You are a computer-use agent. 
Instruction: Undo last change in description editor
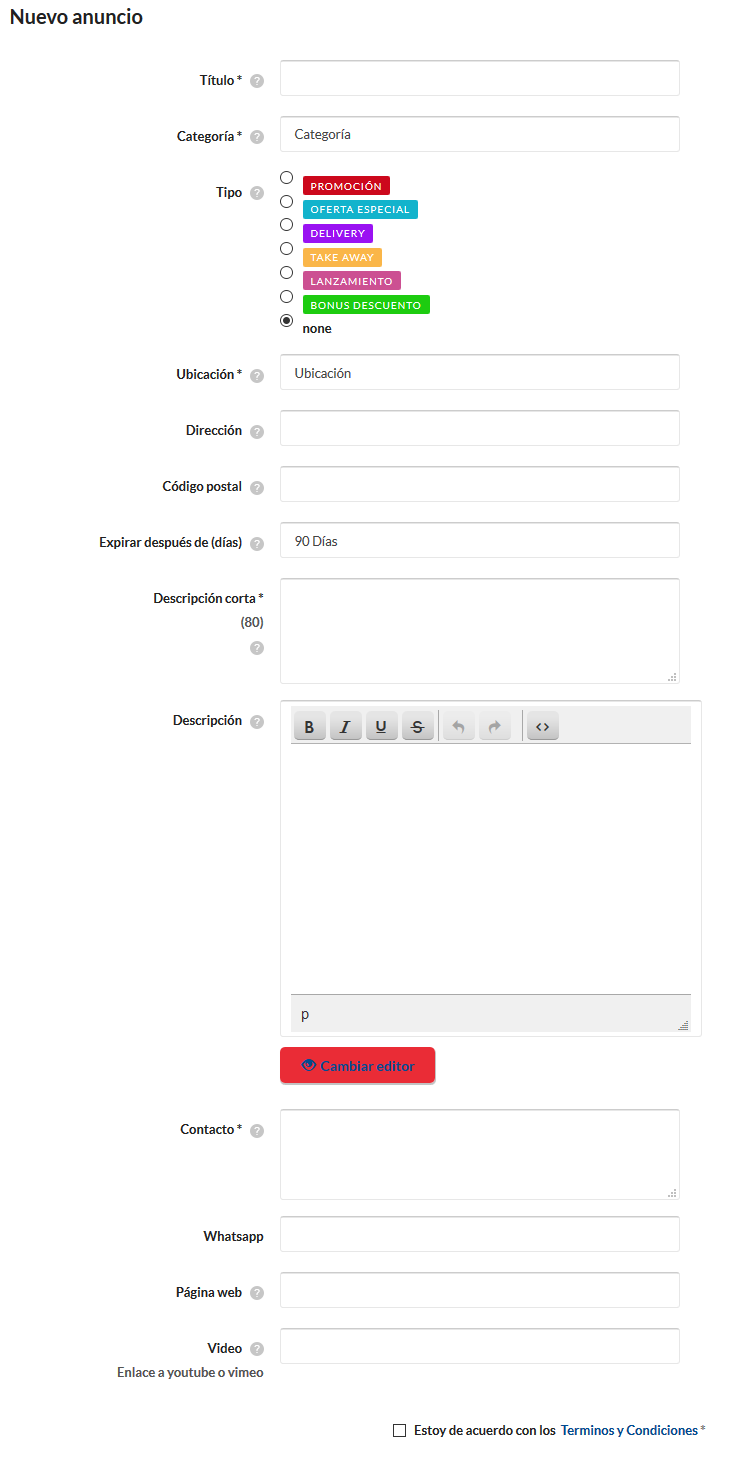459,727
